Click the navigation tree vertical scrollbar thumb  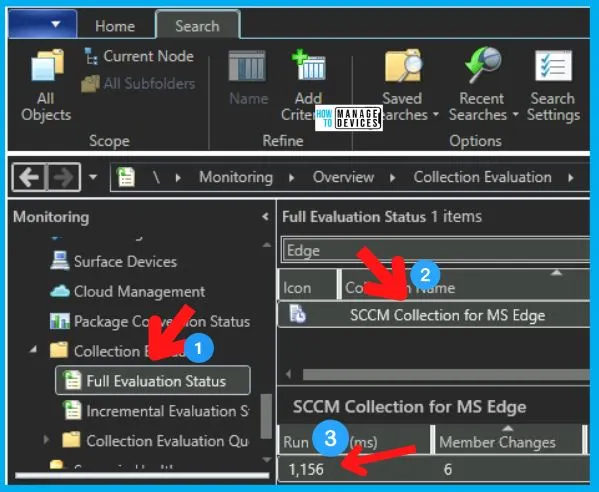(x=266, y=416)
